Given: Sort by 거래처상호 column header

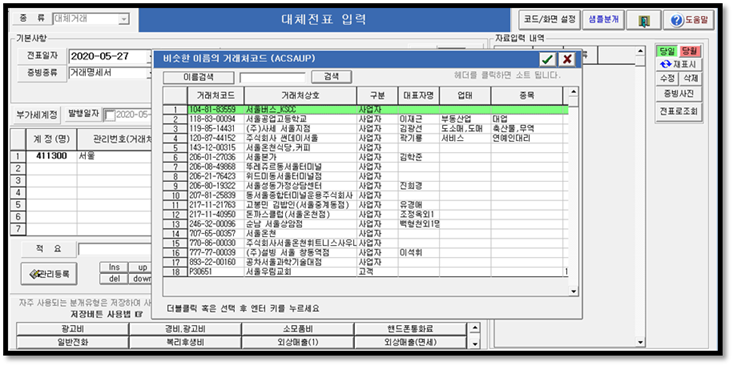Looking at the screenshot, I should click(x=300, y=95).
